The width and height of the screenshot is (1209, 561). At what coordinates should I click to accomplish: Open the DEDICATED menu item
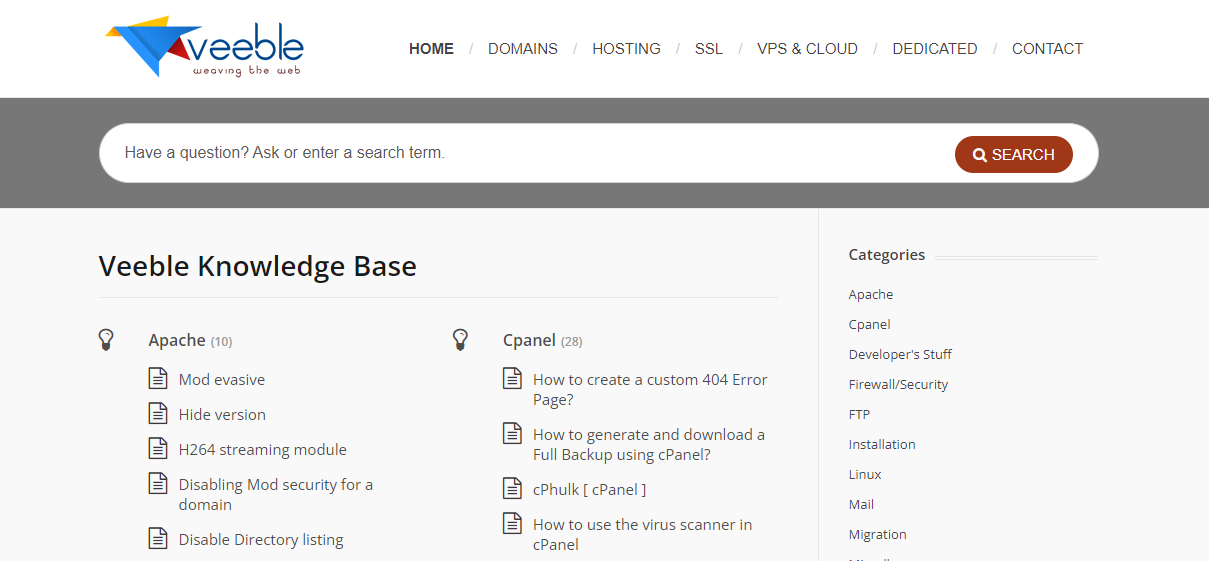coord(935,49)
